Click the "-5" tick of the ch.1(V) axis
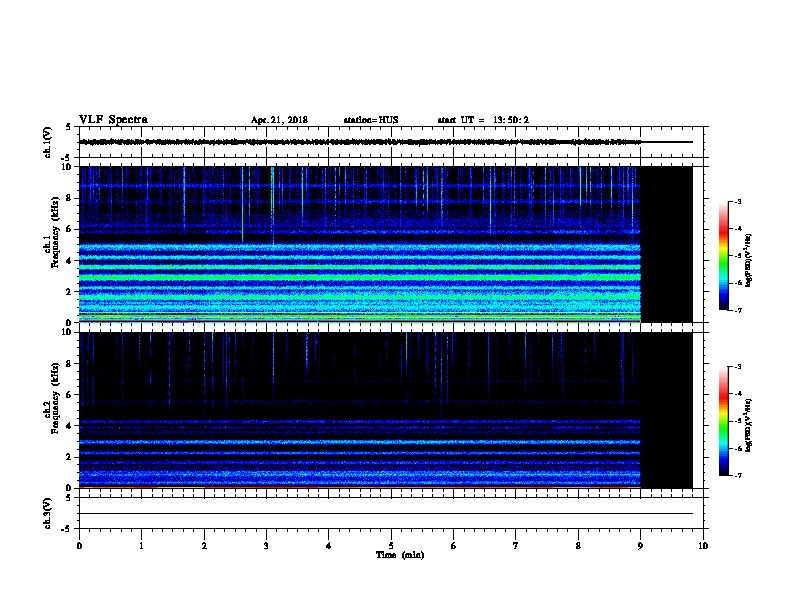Viewport: 792px width, 612px height. [x=67, y=158]
